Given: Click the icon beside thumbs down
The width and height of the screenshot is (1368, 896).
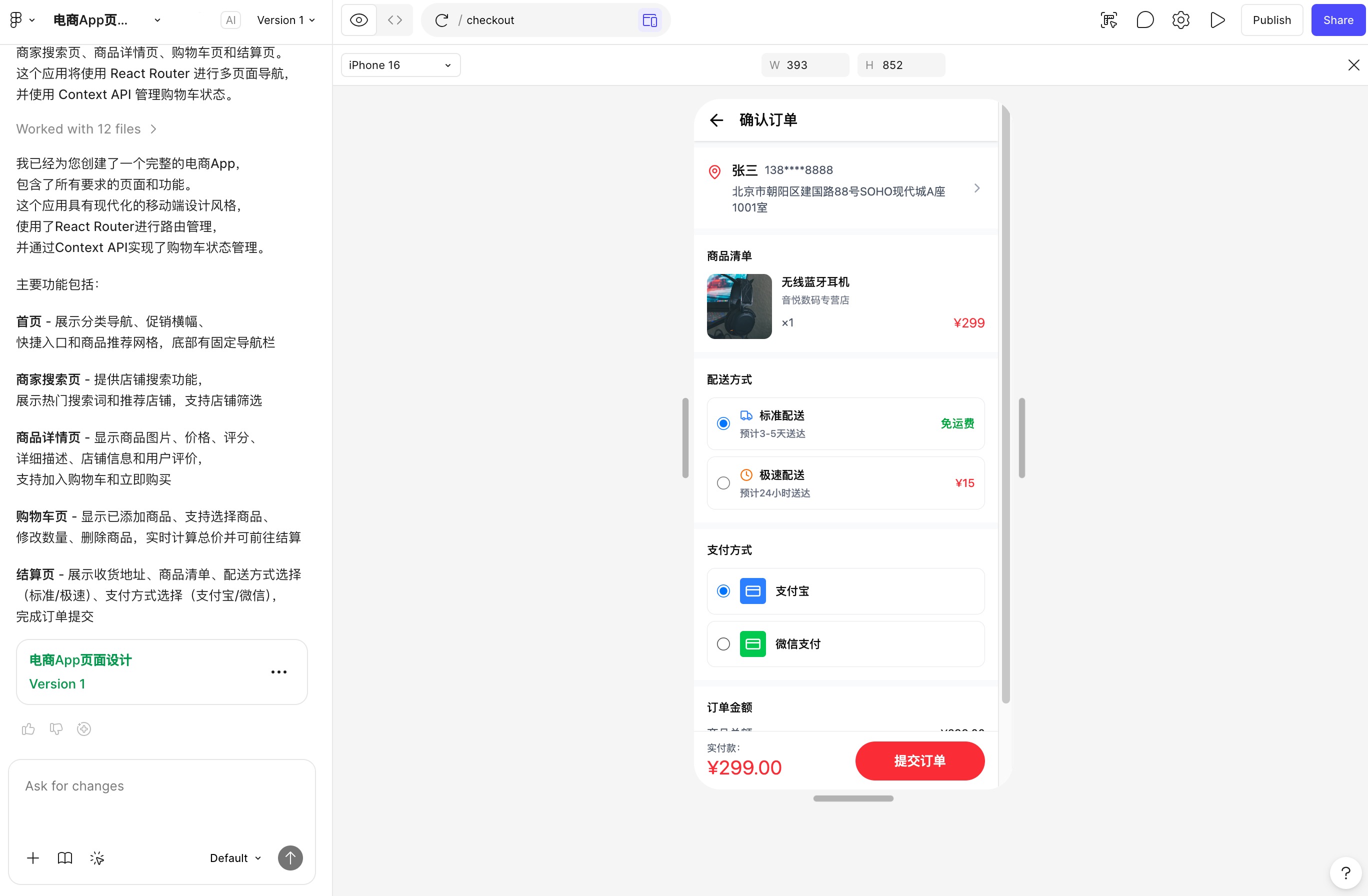Looking at the screenshot, I should (84, 729).
